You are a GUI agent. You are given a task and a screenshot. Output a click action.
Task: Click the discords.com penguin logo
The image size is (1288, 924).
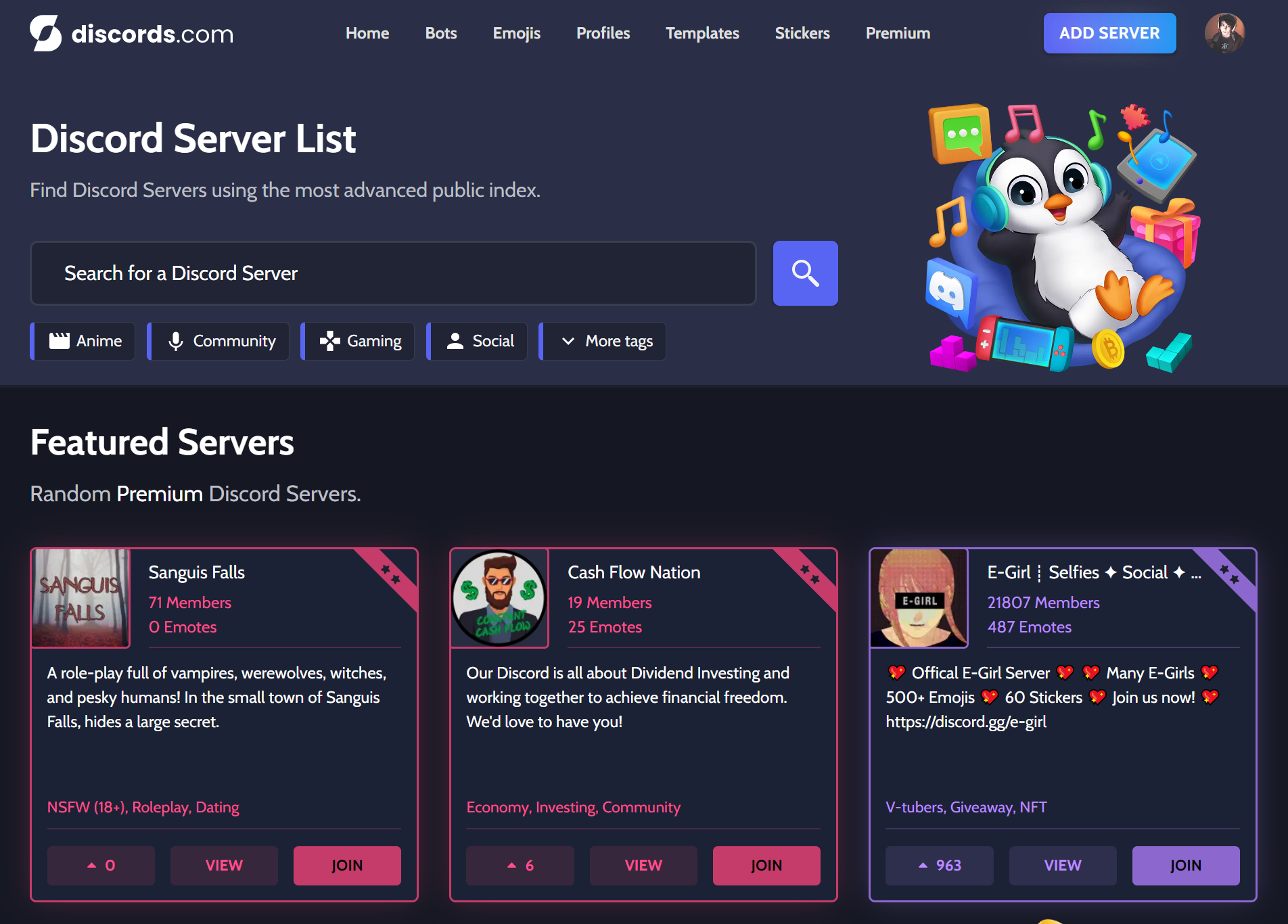(45, 32)
